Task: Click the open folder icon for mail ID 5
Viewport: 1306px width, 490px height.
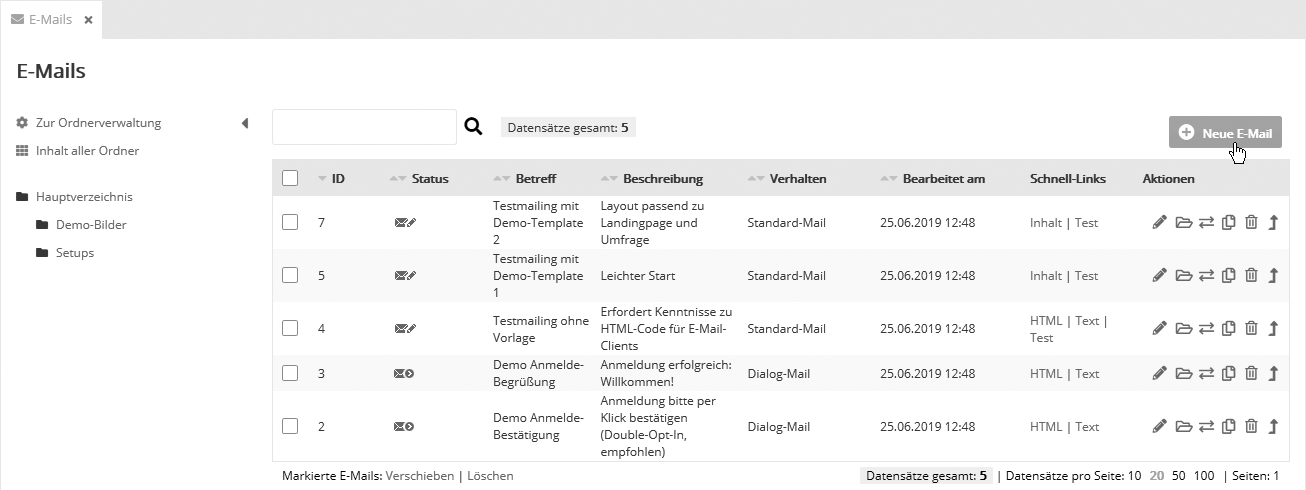Action: tap(1184, 275)
